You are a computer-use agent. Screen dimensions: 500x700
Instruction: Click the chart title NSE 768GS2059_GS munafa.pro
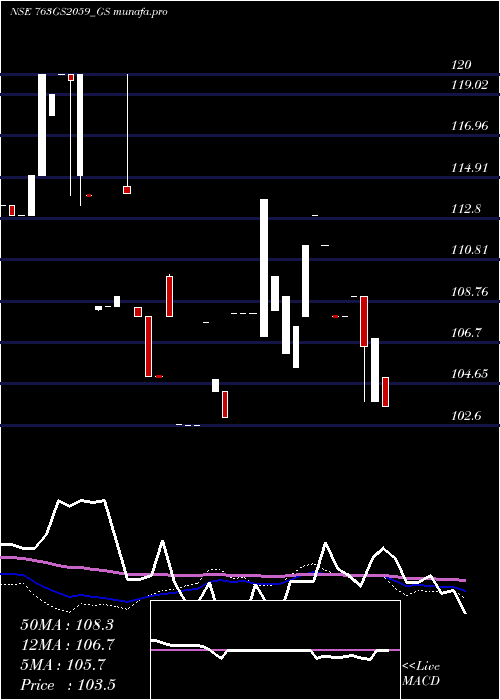89,12
